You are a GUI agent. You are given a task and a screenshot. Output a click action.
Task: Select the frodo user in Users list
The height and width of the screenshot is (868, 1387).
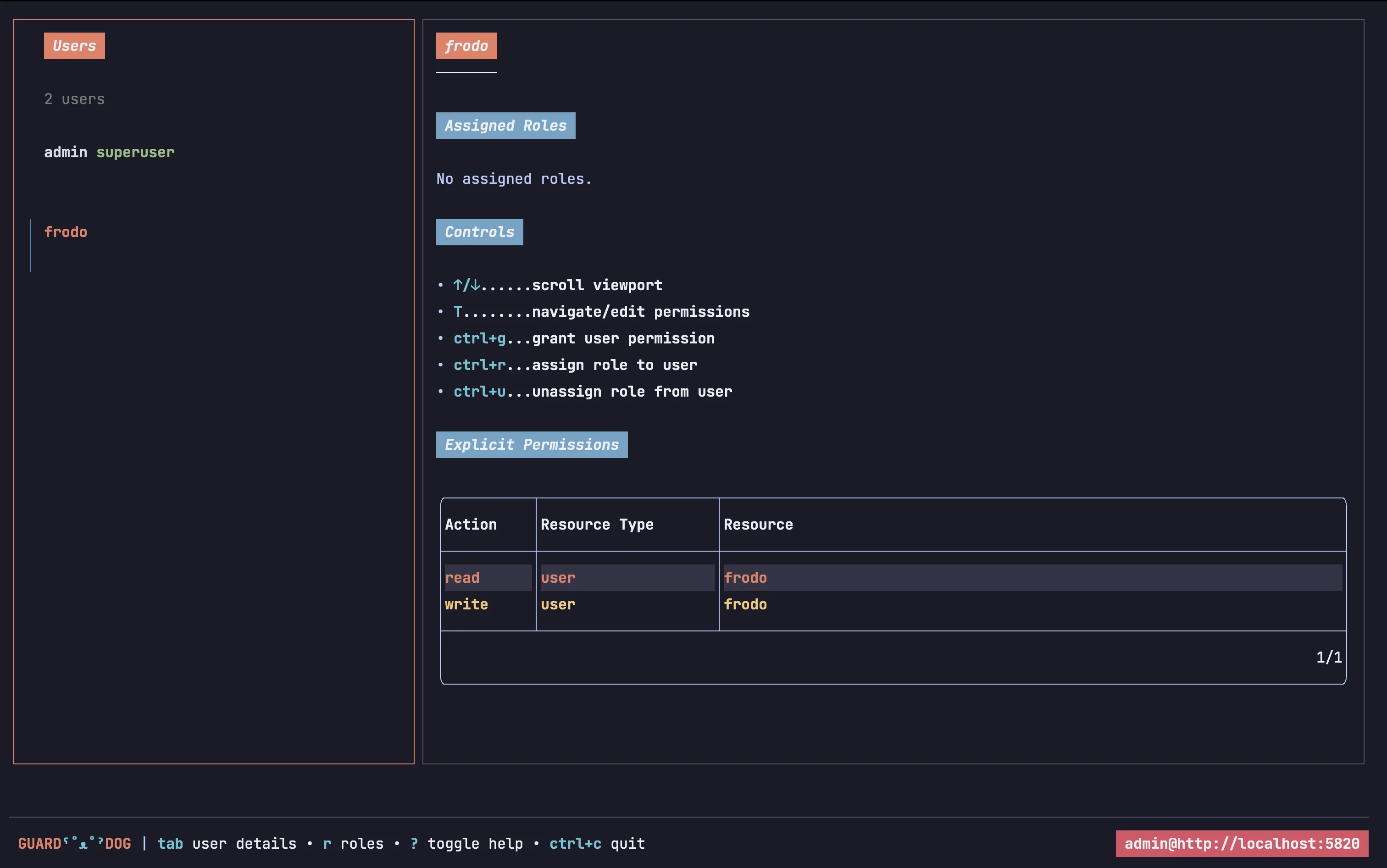tap(66, 232)
